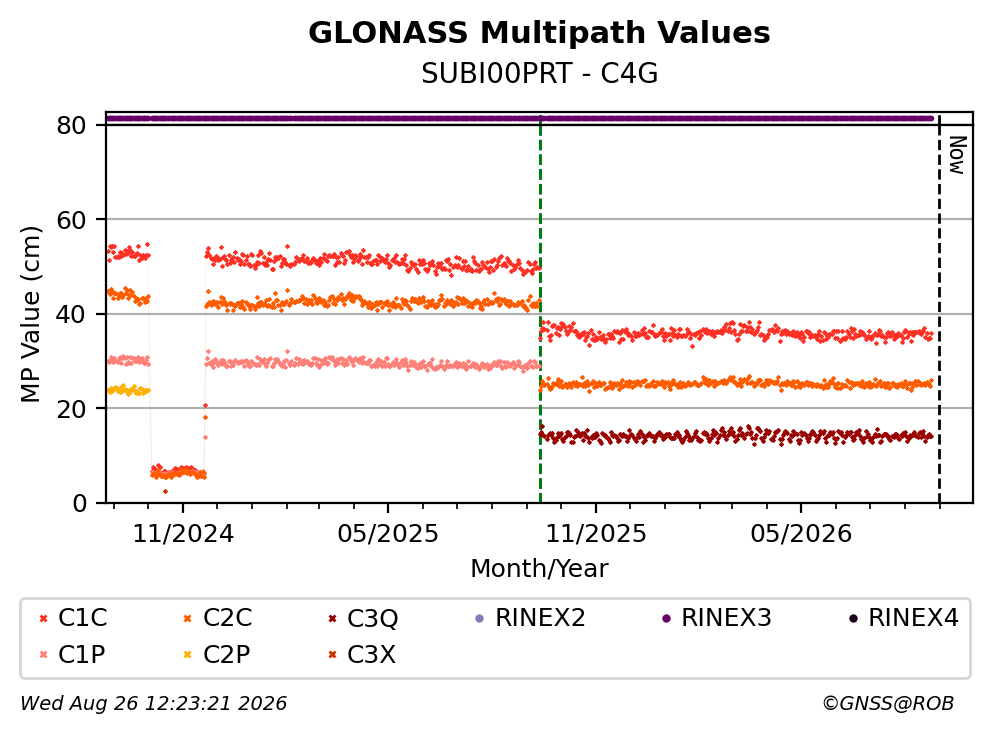Click the 11/2025 x-axis tick label

click(x=596, y=534)
